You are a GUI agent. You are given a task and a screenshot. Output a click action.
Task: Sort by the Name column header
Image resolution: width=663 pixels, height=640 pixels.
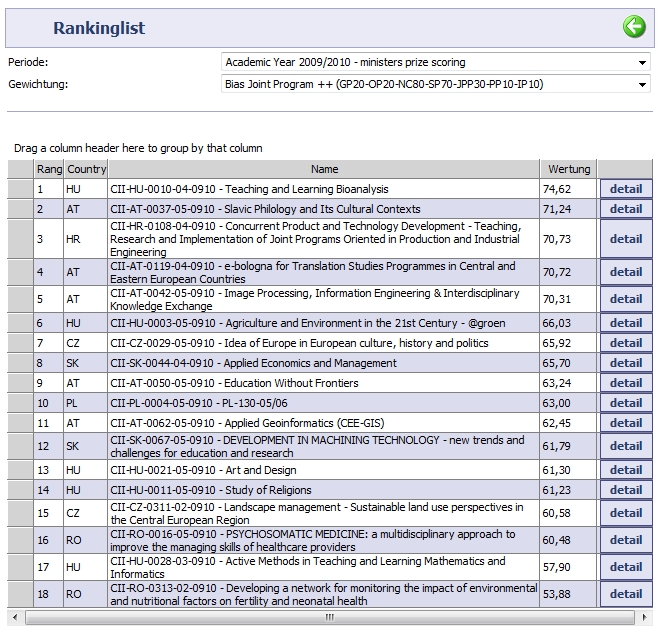pos(324,169)
